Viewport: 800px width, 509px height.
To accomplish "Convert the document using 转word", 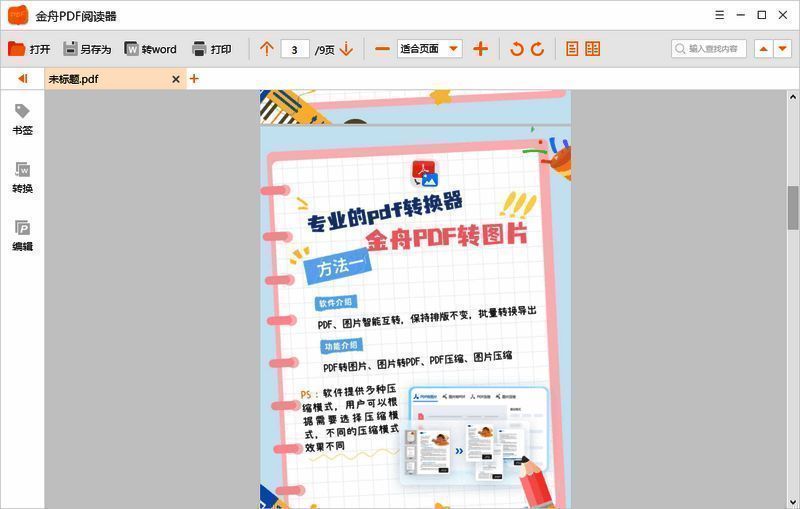I will (151, 49).
